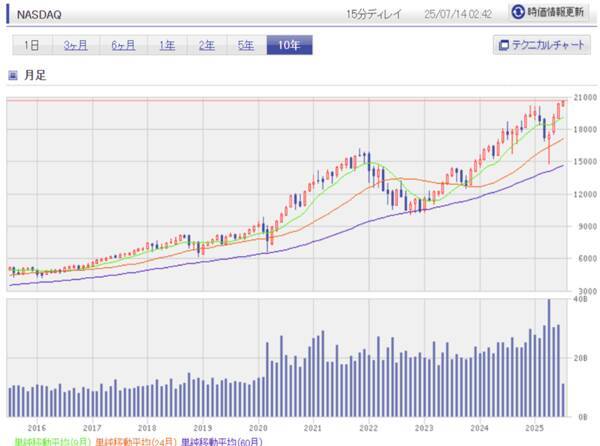Click the window icon on テクニカルチャート button
Image resolution: width=600 pixels, height=446 pixels.
pyautogui.click(x=504, y=45)
